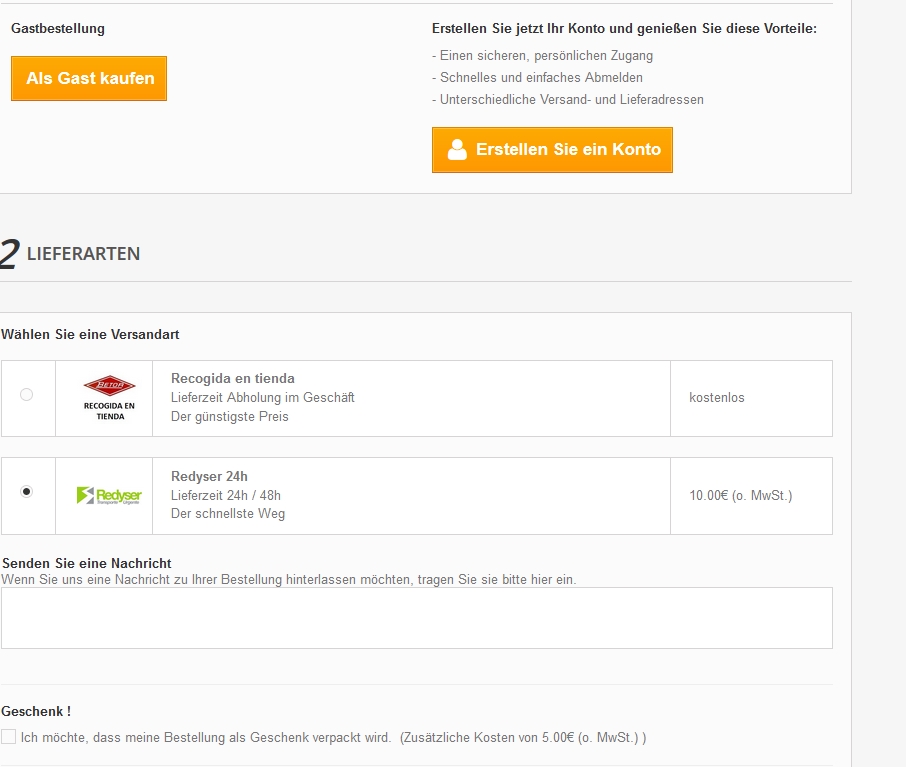Click the Gastbestellung heading
The width and height of the screenshot is (906, 767).
coord(58,29)
